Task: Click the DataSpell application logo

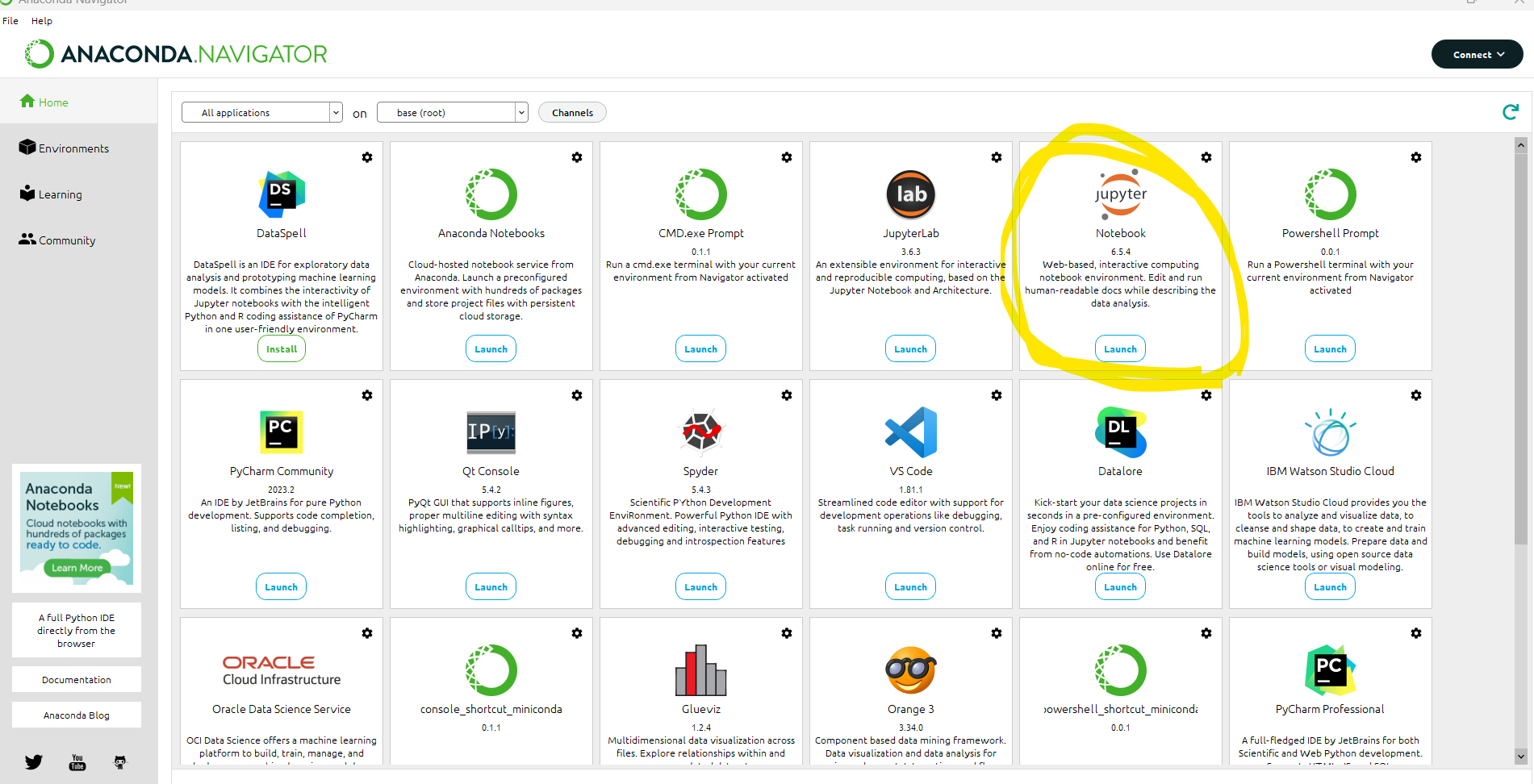Action: point(282,194)
